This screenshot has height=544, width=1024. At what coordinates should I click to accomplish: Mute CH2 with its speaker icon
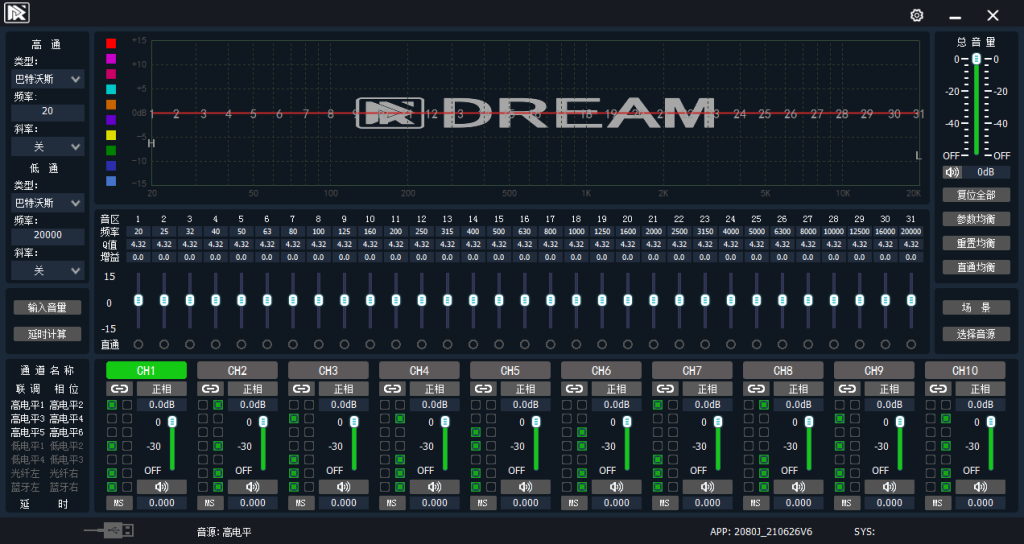(x=253, y=487)
